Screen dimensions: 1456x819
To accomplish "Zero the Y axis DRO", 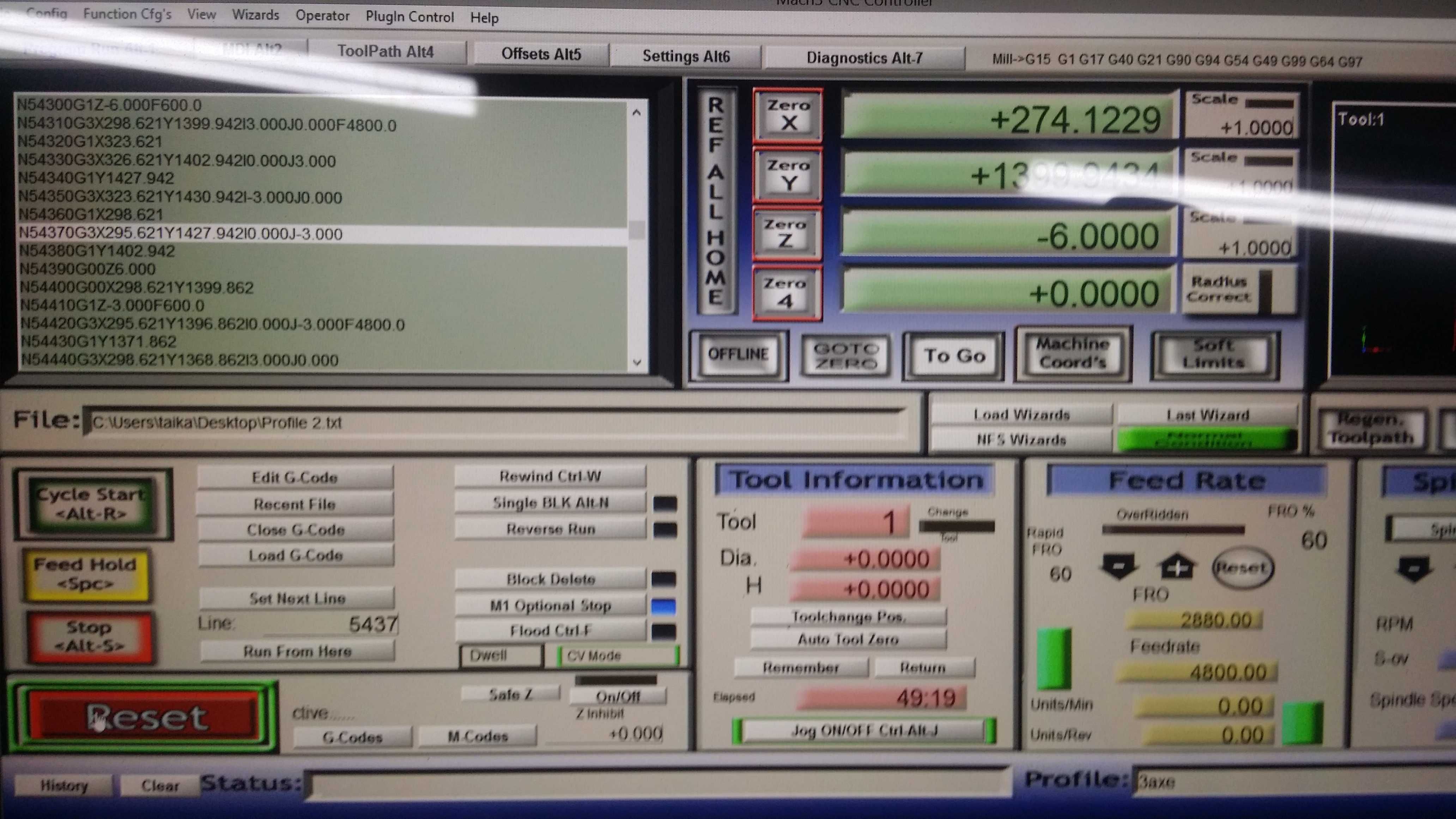I will [787, 175].
